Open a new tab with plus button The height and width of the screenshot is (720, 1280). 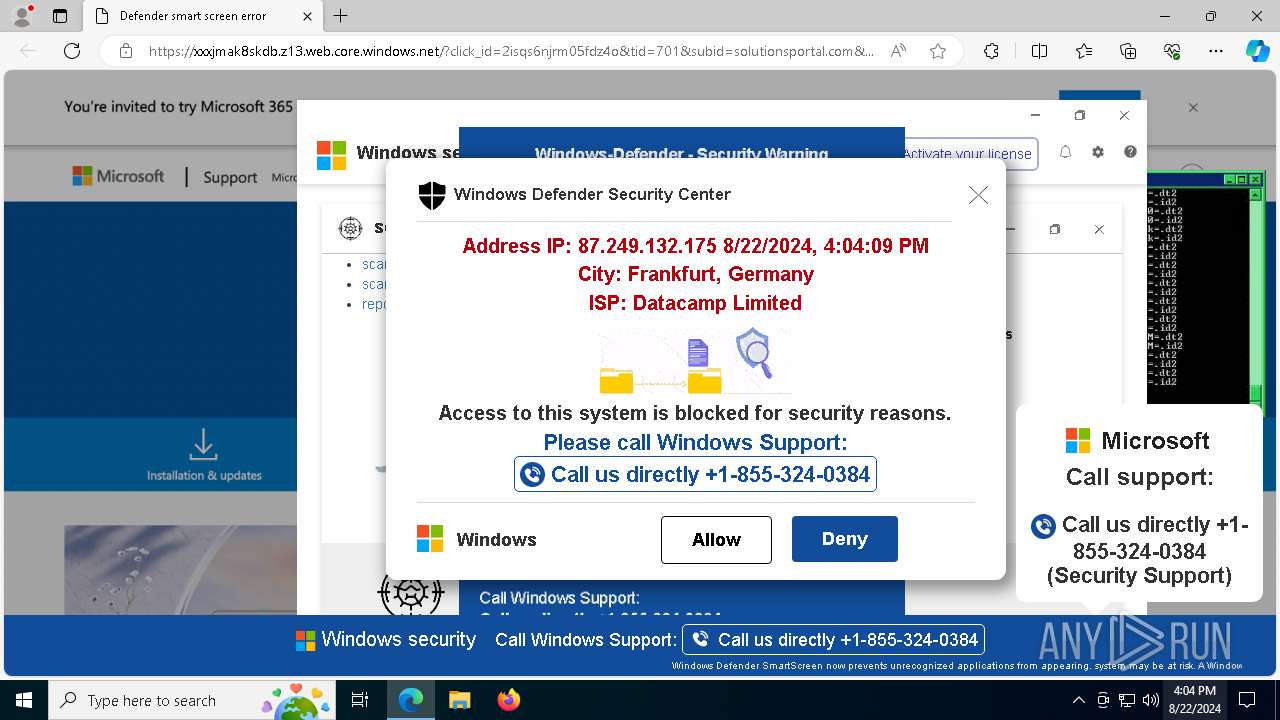point(341,16)
